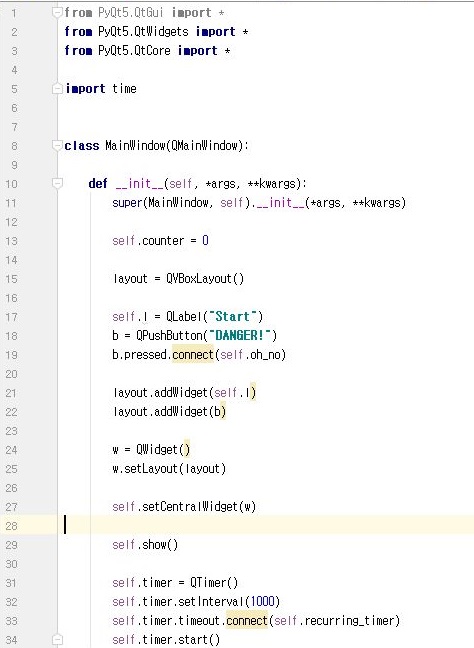Place cursor on 'PyQt5.QtGui' import text
474x648 pixels.
pyautogui.click(x=131, y=13)
